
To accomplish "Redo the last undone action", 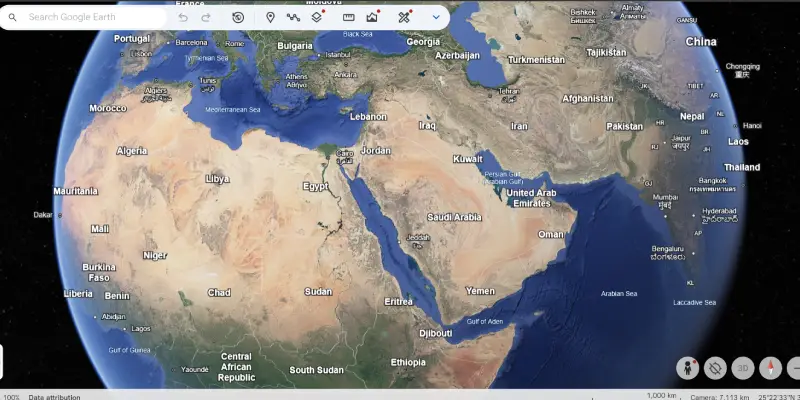I will pos(206,17).
